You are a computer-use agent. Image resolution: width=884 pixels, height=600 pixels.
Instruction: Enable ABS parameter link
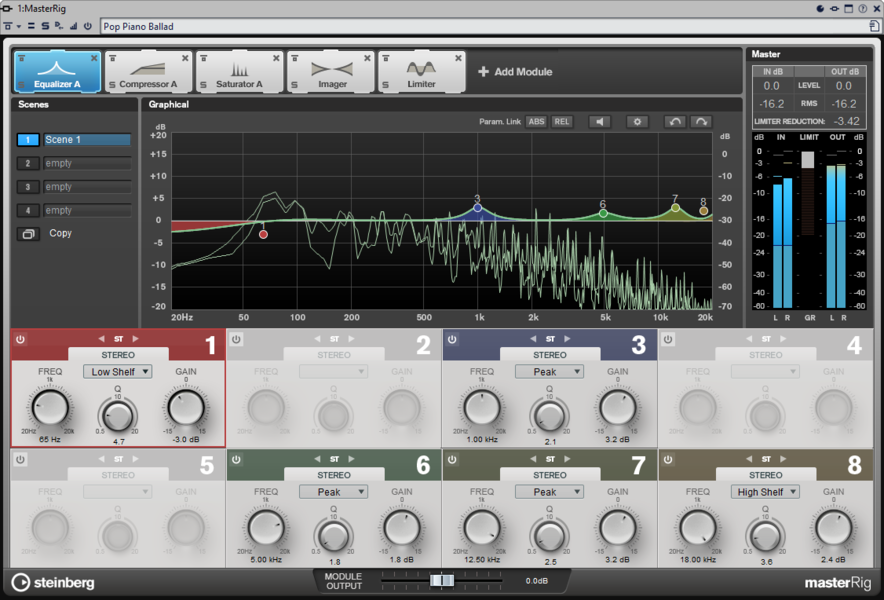pyautogui.click(x=536, y=122)
